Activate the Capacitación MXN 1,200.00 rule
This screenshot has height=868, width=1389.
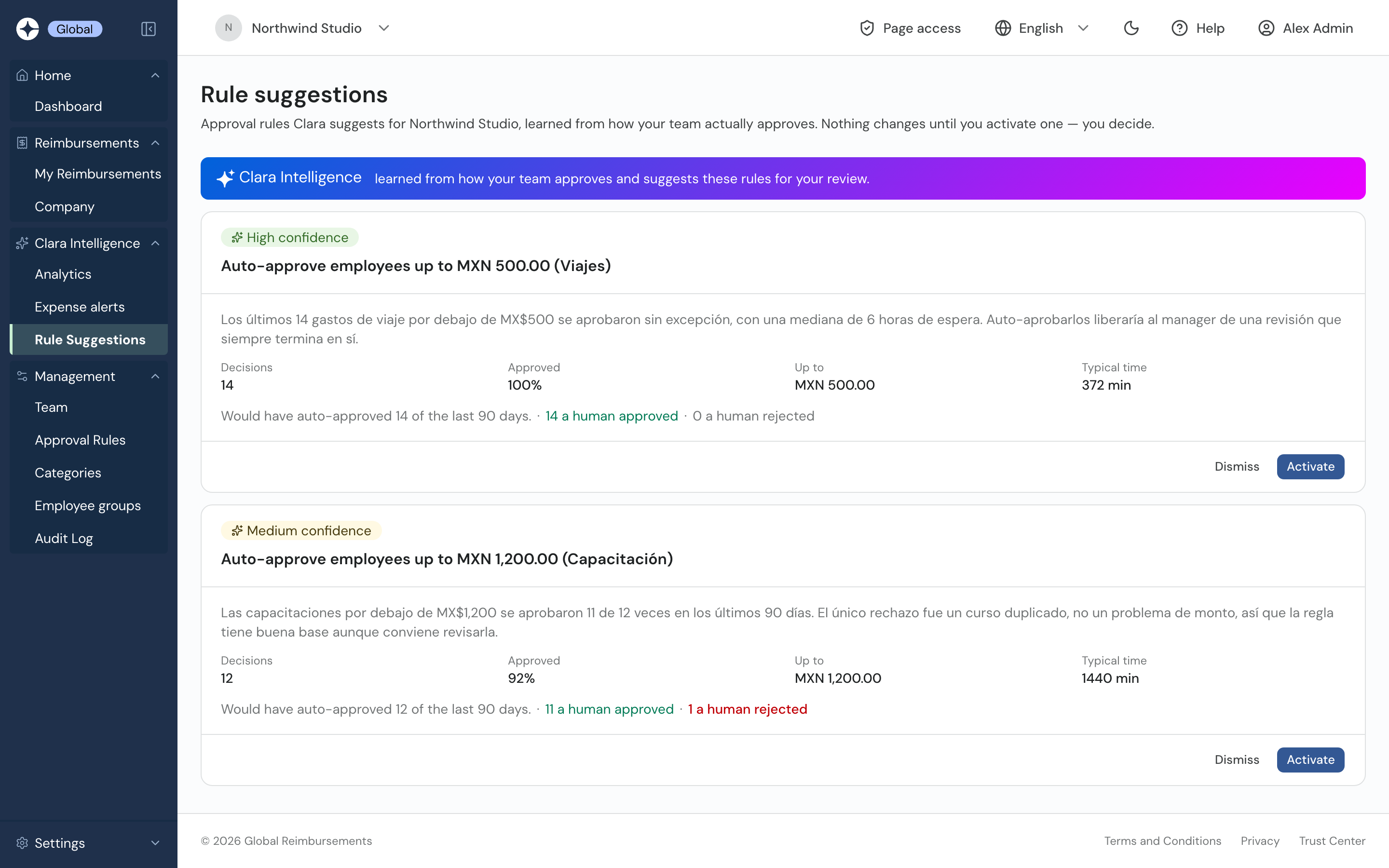coord(1310,759)
